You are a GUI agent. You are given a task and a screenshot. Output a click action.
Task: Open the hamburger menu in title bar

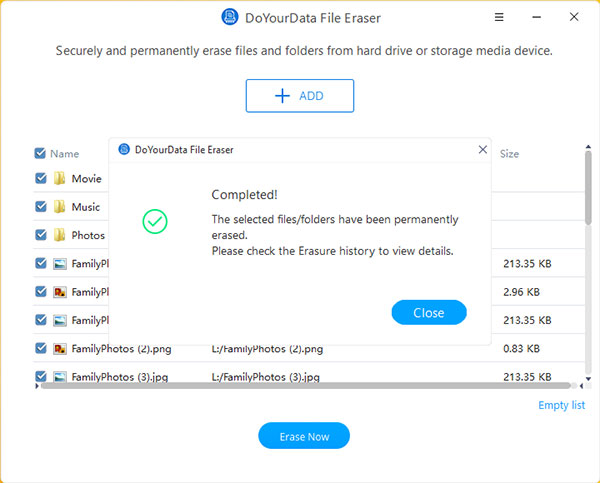click(499, 17)
